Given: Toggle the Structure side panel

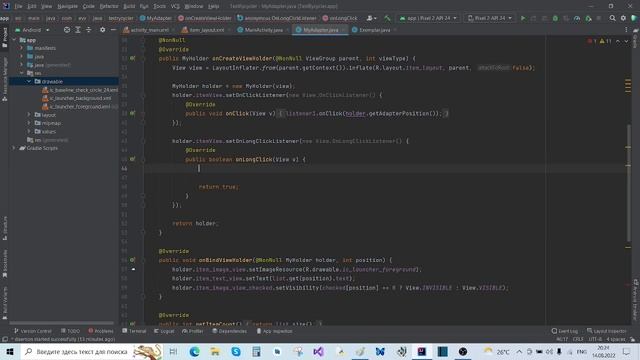Looking at the screenshot, I should pyautogui.click(x=4, y=228).
